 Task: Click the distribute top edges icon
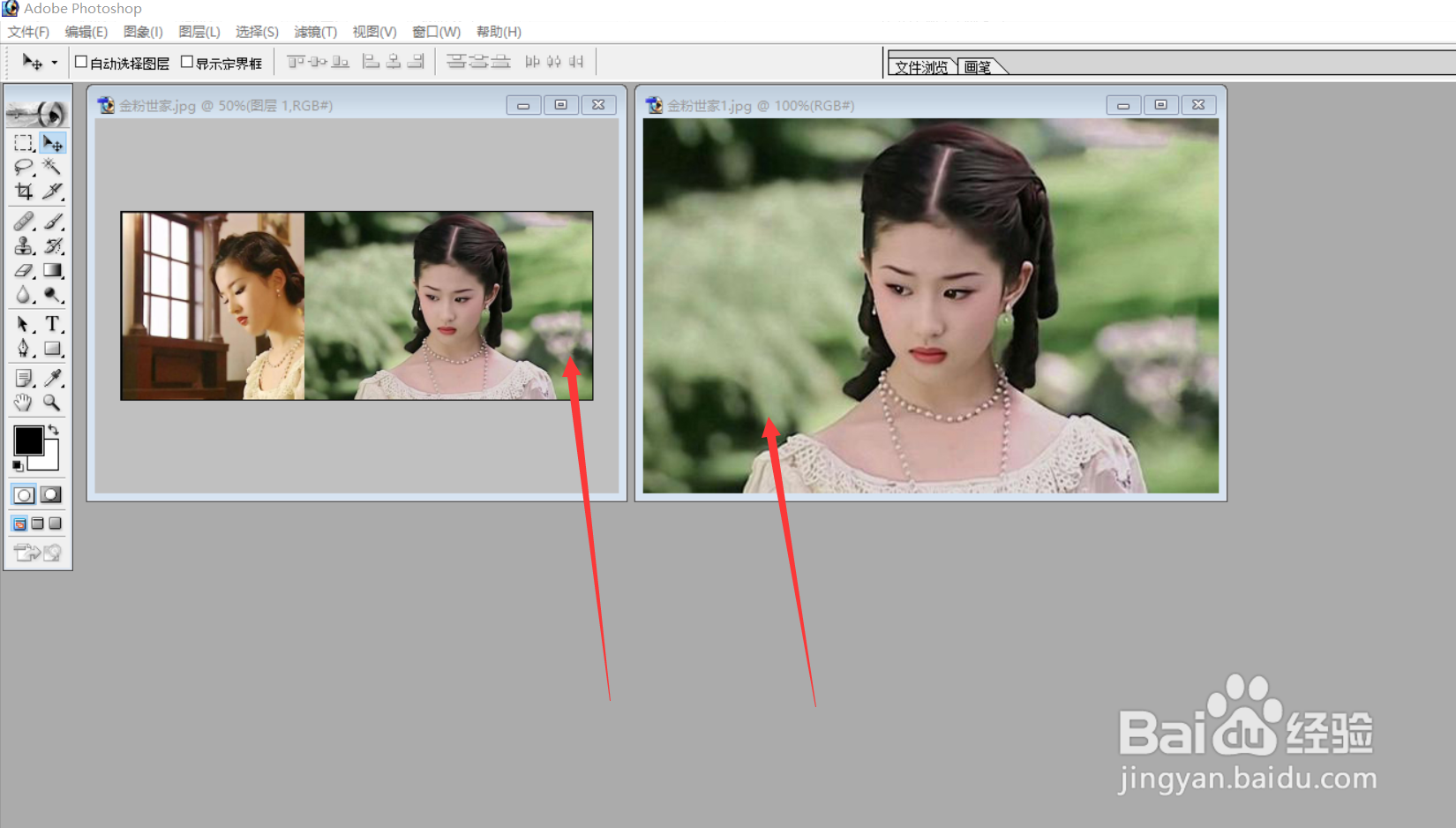(456, 62)
